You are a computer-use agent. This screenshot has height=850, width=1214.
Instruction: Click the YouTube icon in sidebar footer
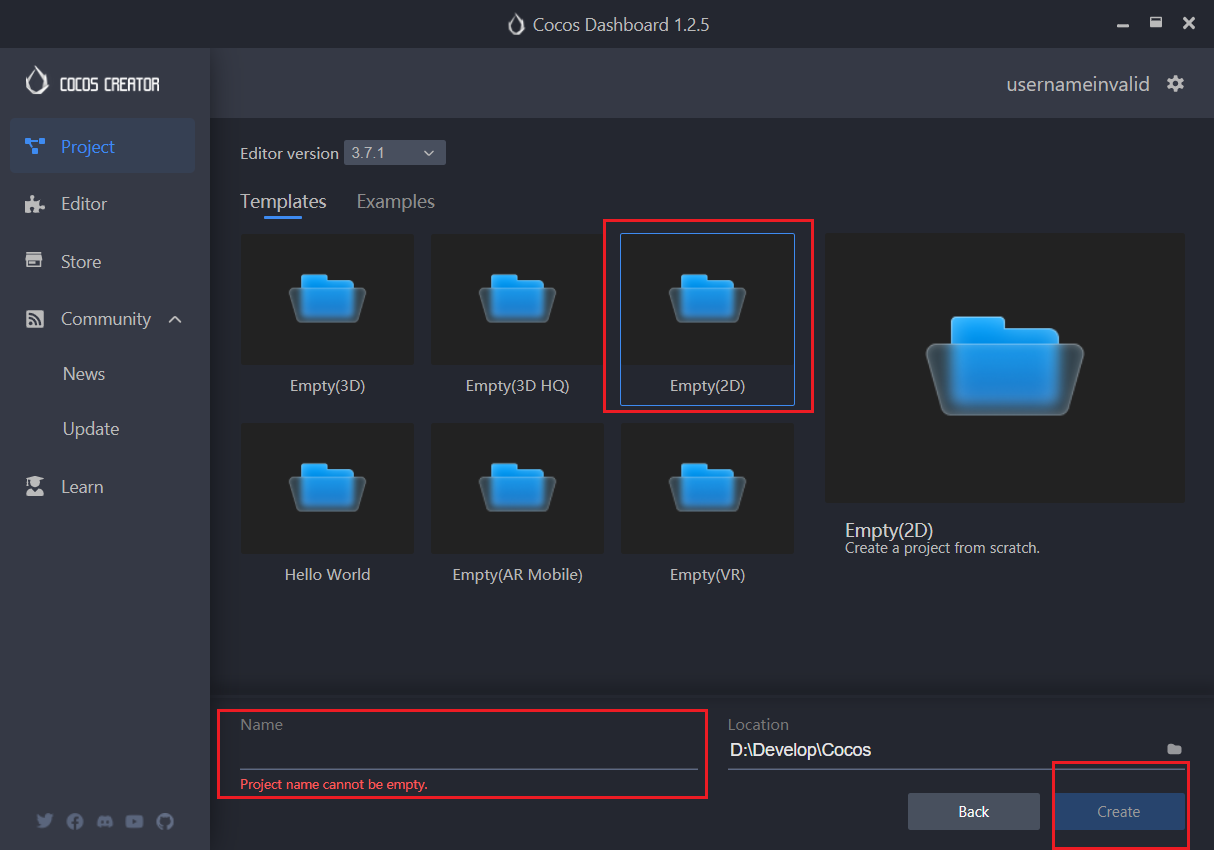135,821
